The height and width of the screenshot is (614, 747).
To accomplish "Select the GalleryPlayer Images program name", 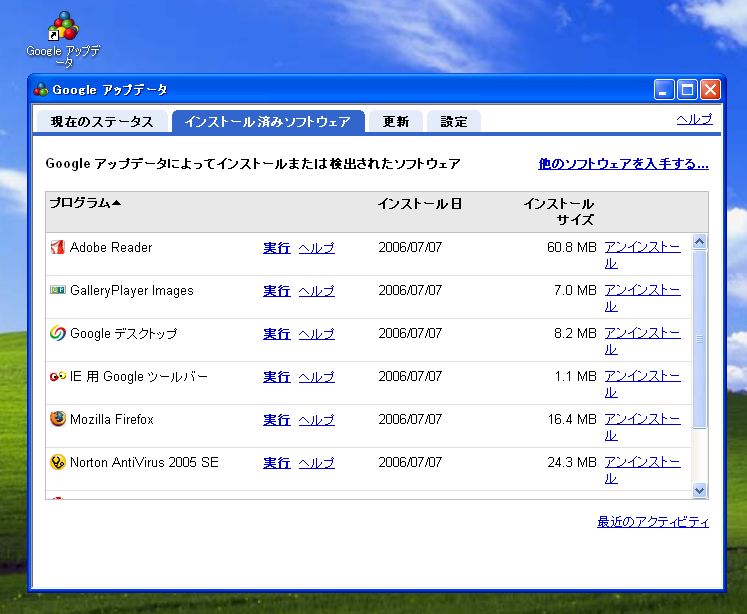I will tap(131, 291).
